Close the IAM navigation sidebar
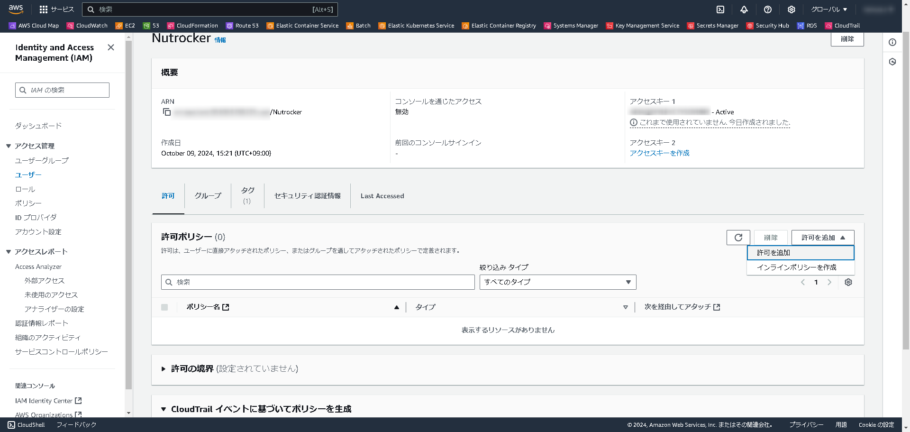910x432 pixels. click(111, 48)
